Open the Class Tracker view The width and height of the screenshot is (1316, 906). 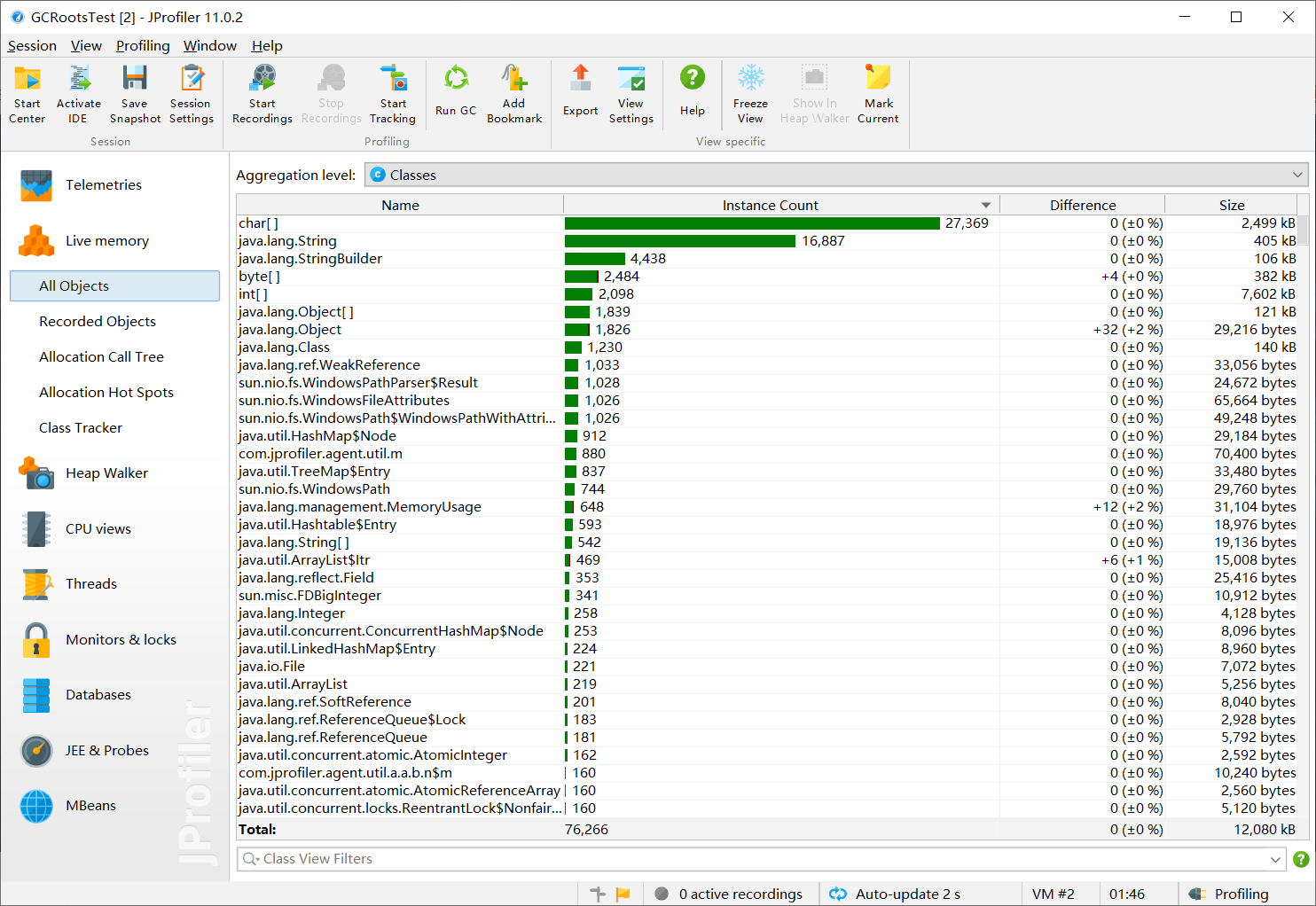click(x=81, y=428)
